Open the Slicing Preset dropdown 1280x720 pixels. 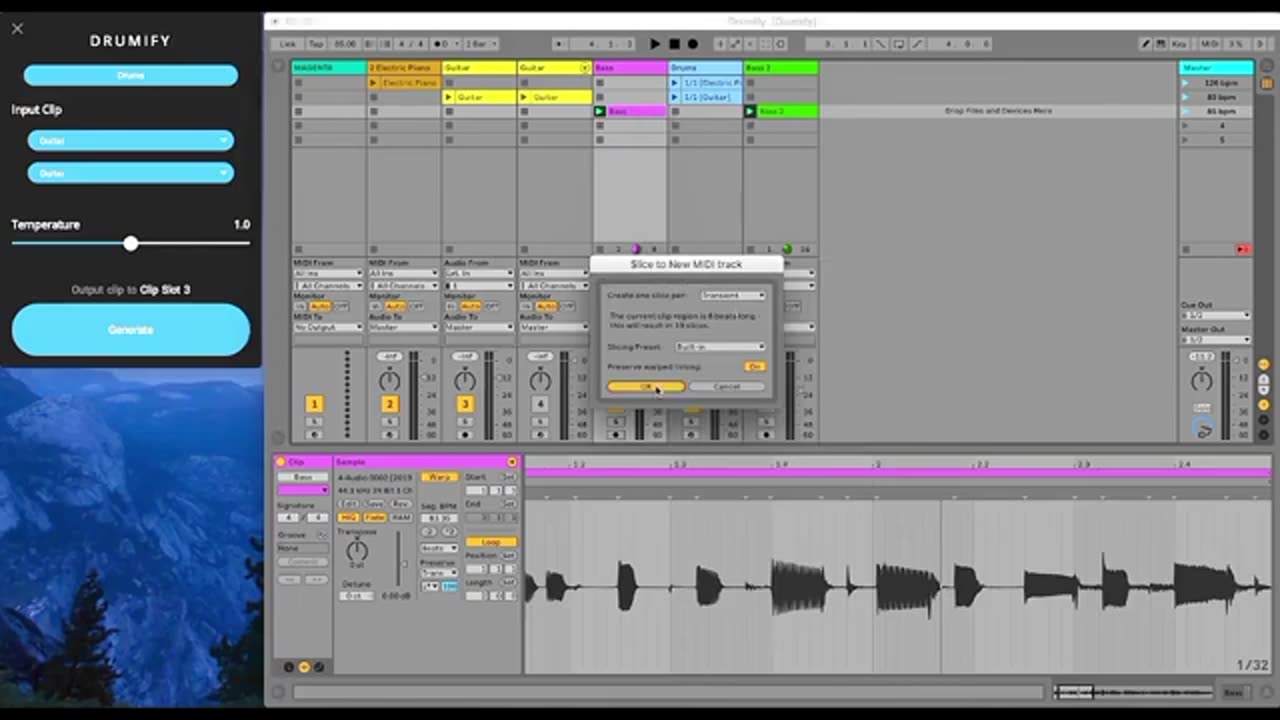[x=720, y=347]
